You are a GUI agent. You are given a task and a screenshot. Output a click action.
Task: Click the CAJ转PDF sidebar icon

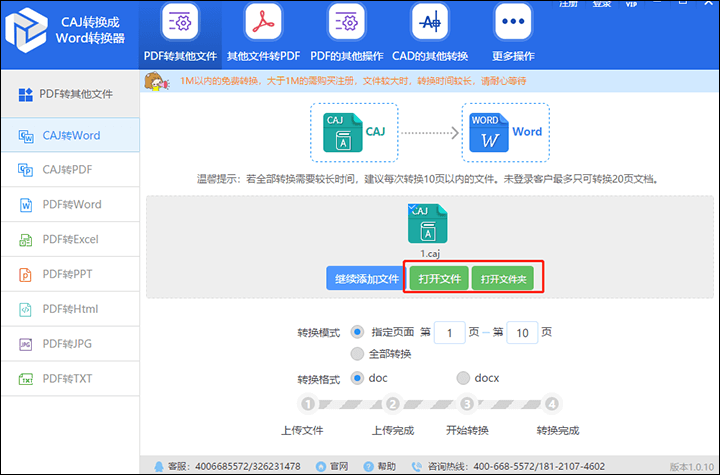[x=25, y=170]
